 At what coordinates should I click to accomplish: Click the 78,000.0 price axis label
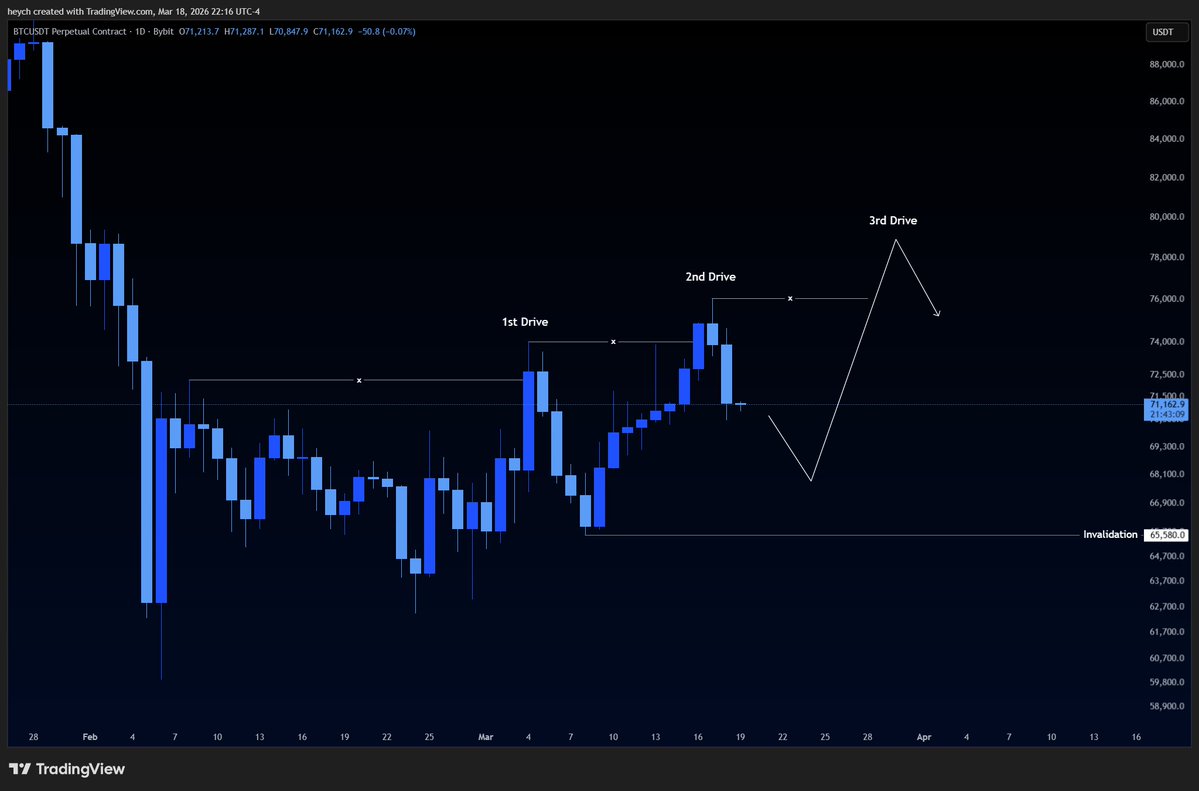tap(1167, 257)
